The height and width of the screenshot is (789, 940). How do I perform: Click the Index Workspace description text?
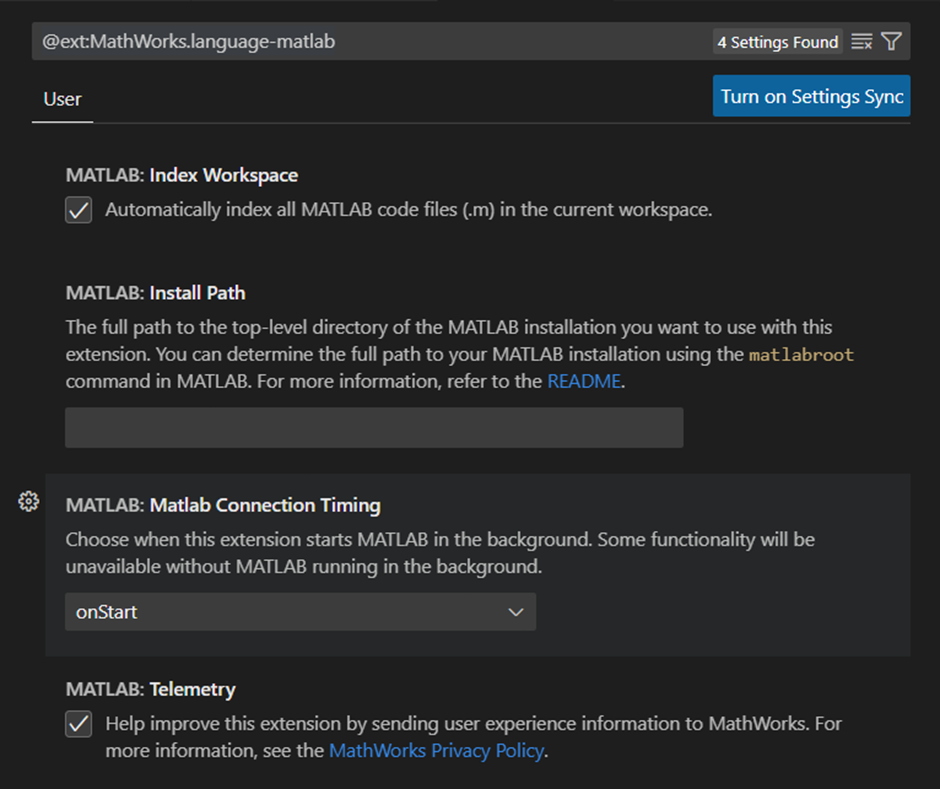click(x=408, y=210)
